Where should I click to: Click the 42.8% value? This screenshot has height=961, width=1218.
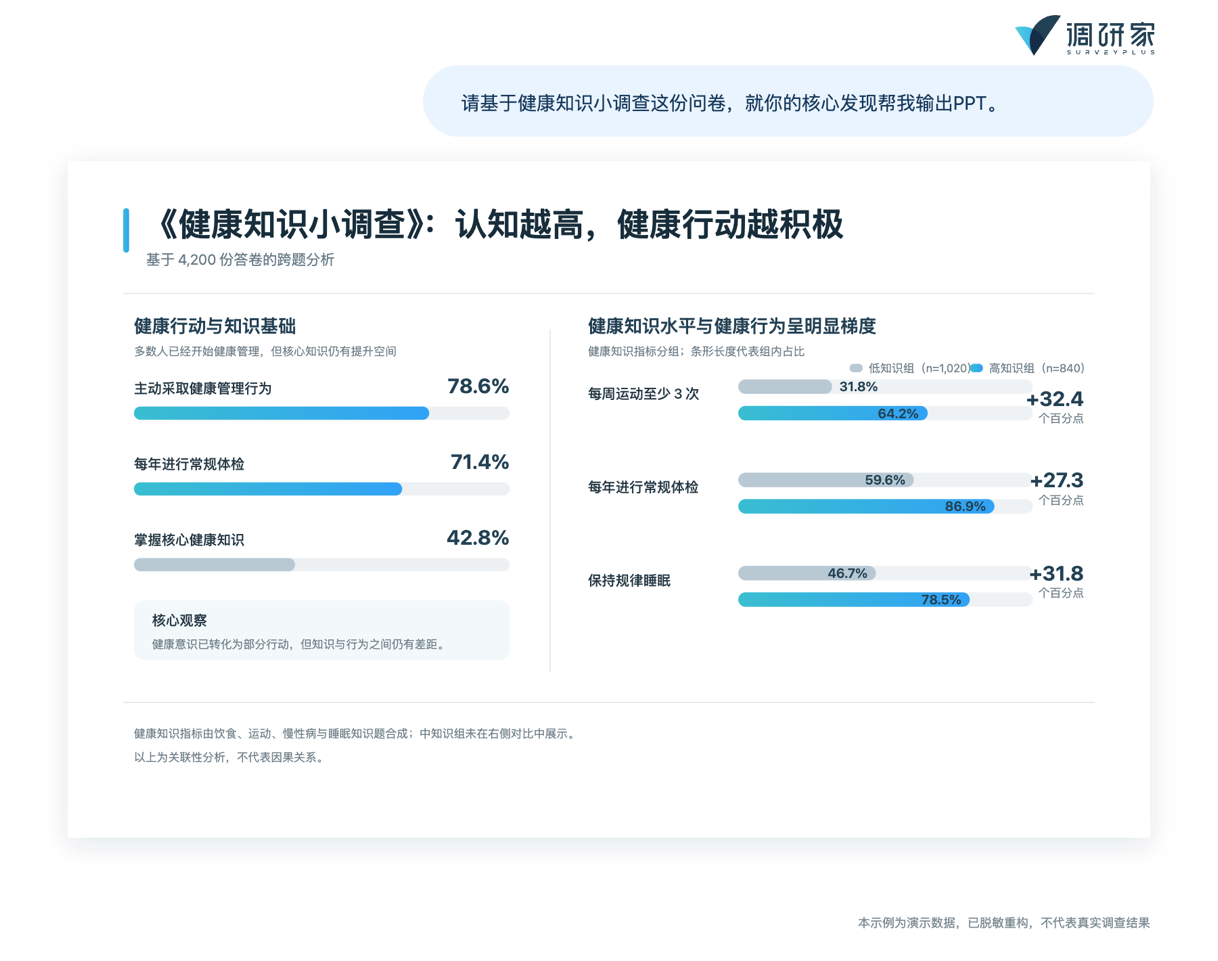478,538
